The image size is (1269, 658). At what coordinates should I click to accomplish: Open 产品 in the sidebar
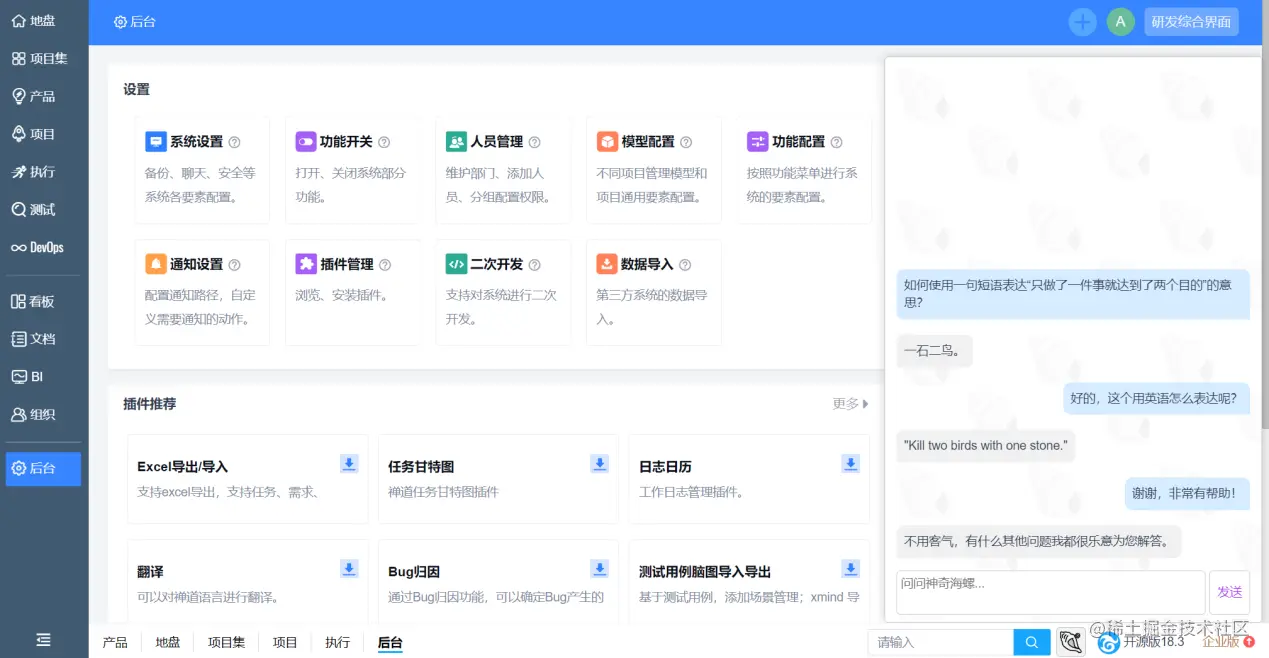pos(44,96)
